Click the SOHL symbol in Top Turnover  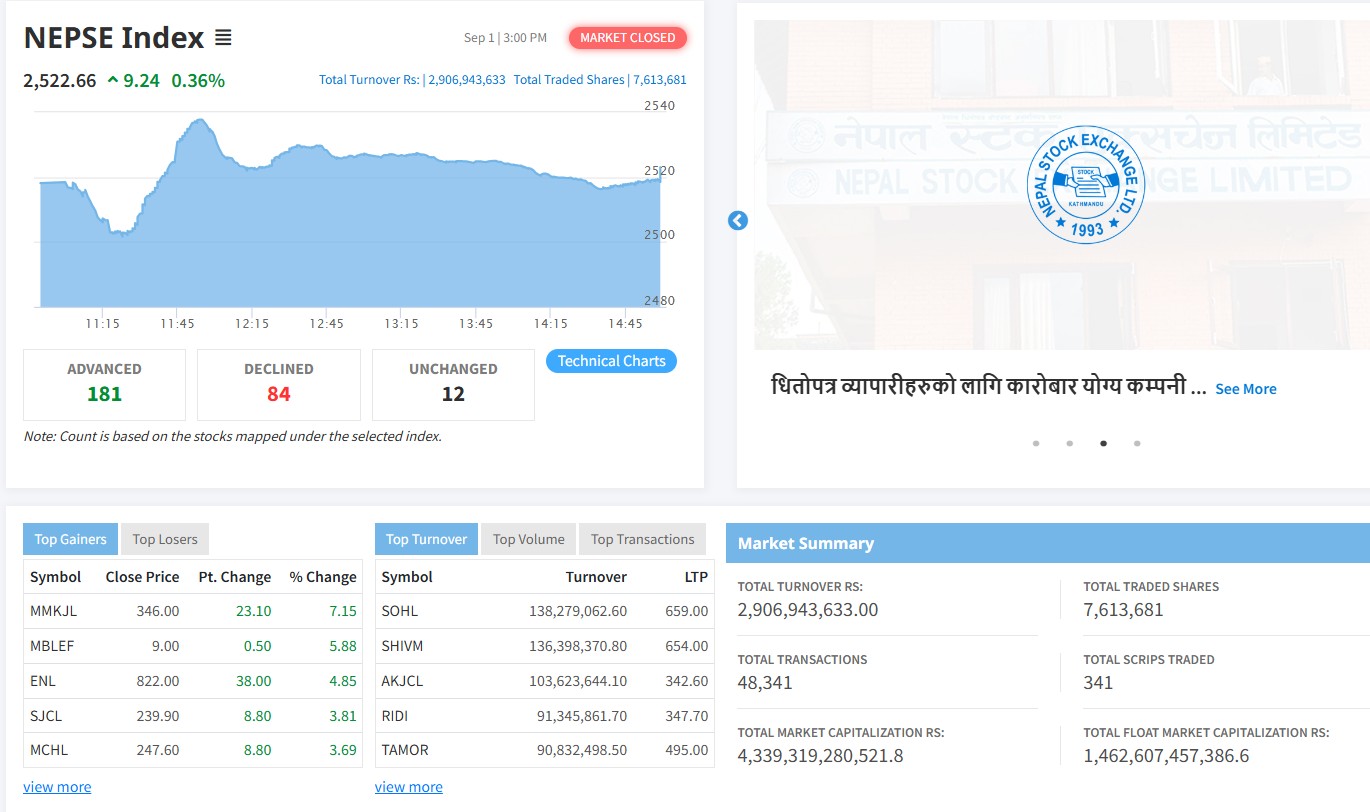(400, 611)
